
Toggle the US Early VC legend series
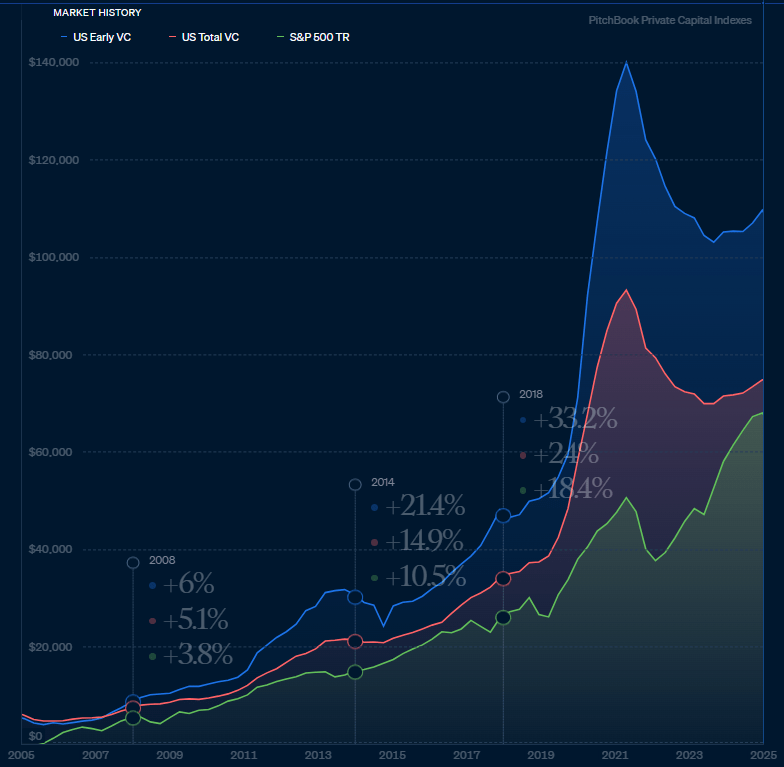102,37
